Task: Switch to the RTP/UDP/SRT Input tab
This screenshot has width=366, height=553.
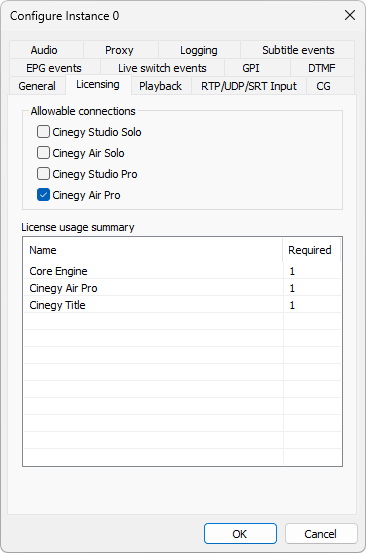Action: (x=249, y=86)
